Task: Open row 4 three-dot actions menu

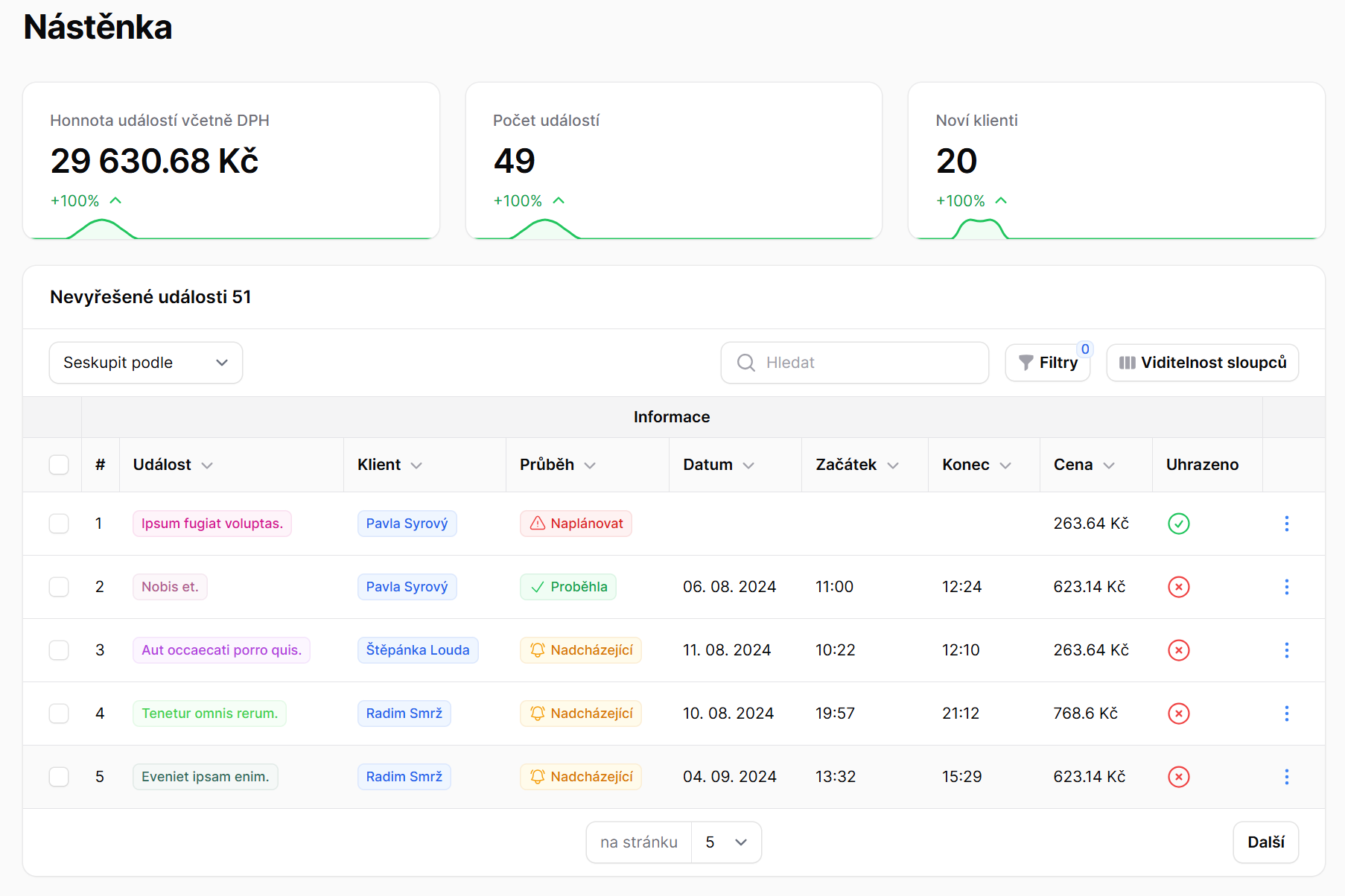Action: click(1286, 714)
